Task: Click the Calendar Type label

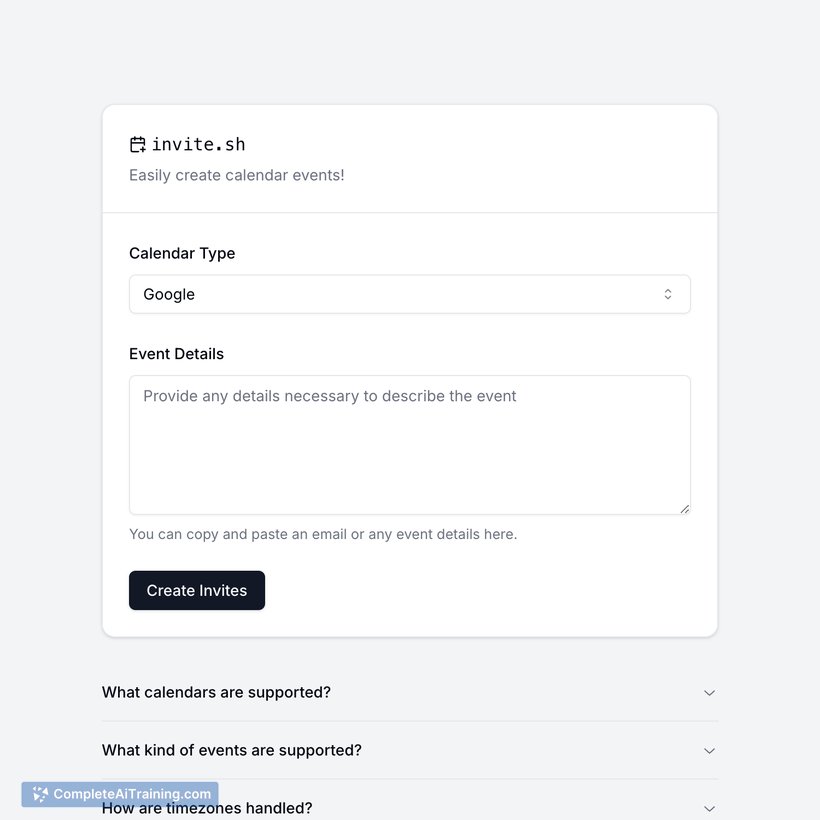Action: [182, 253]
